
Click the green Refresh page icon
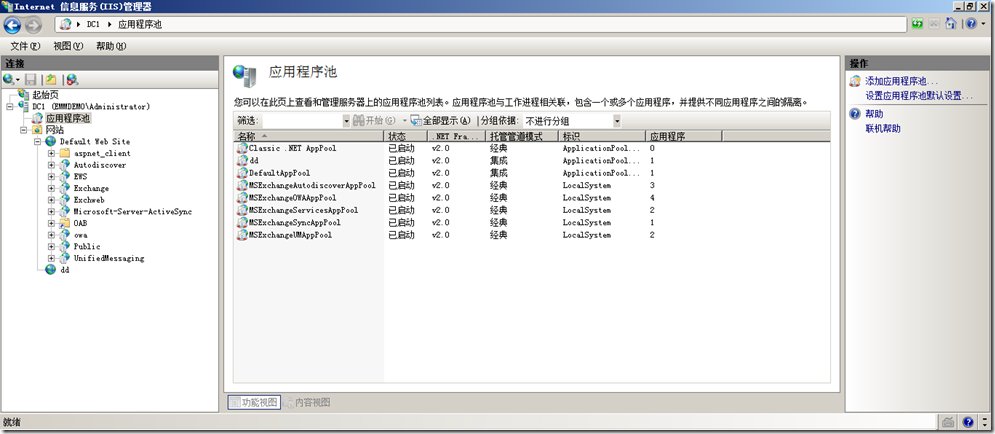[918, 24]
